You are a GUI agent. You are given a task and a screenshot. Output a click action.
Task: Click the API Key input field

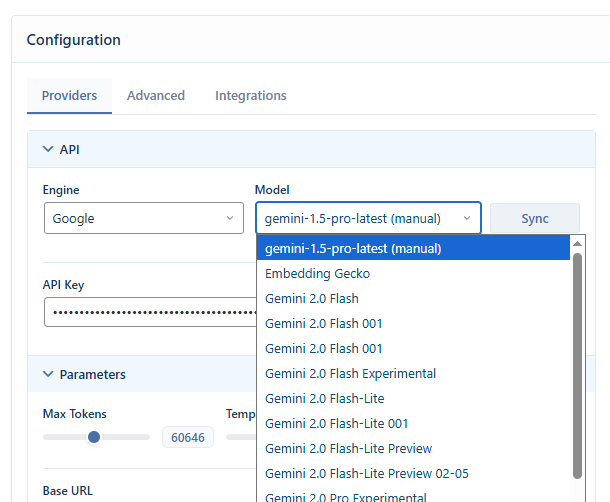click(148, 312)
